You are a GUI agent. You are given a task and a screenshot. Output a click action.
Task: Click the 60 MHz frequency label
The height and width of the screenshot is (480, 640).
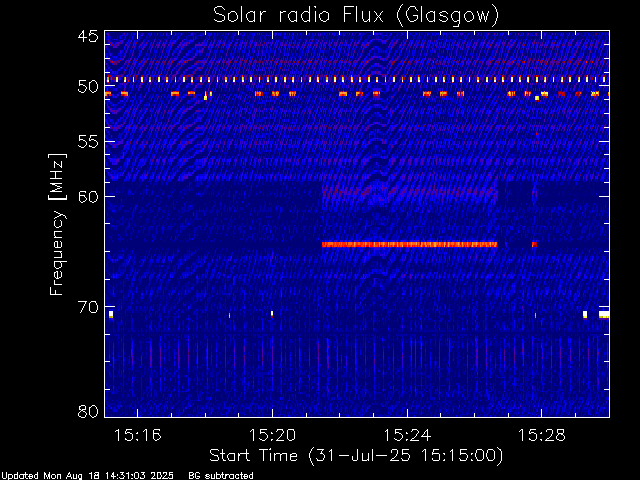88,197
